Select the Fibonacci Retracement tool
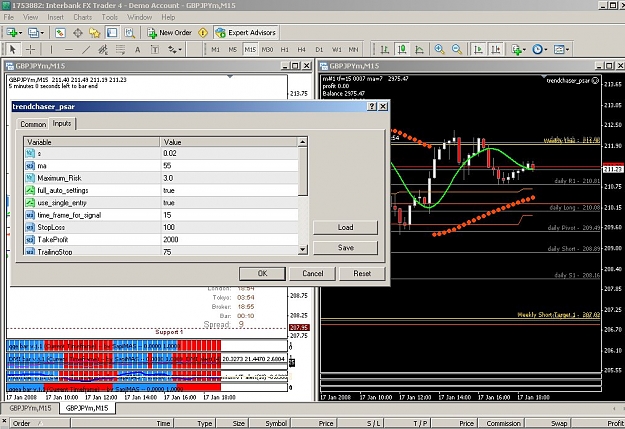This screenshot has width=625, height=429. click(x=120, y=49)
